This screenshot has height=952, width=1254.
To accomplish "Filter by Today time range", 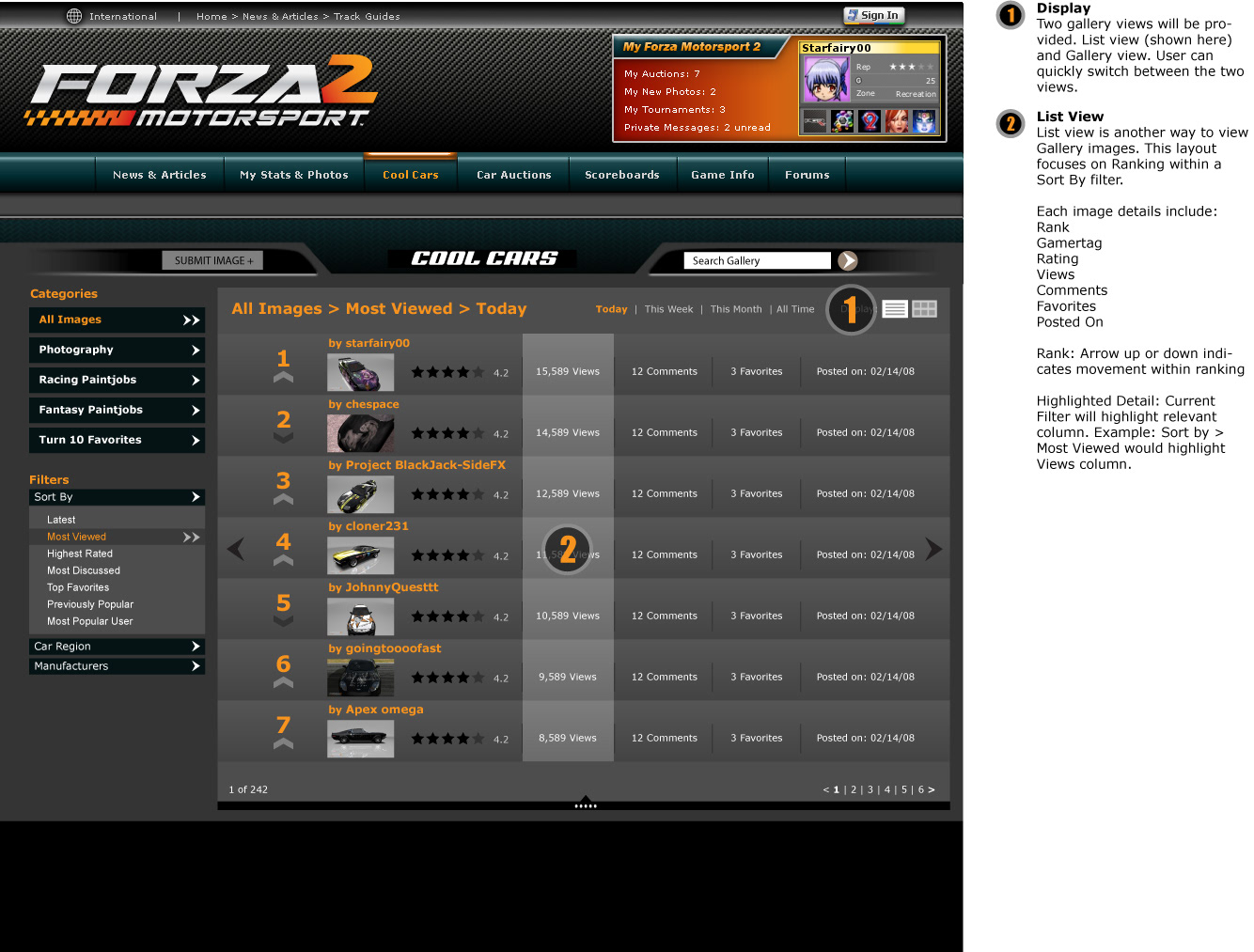I will point(611,309).
